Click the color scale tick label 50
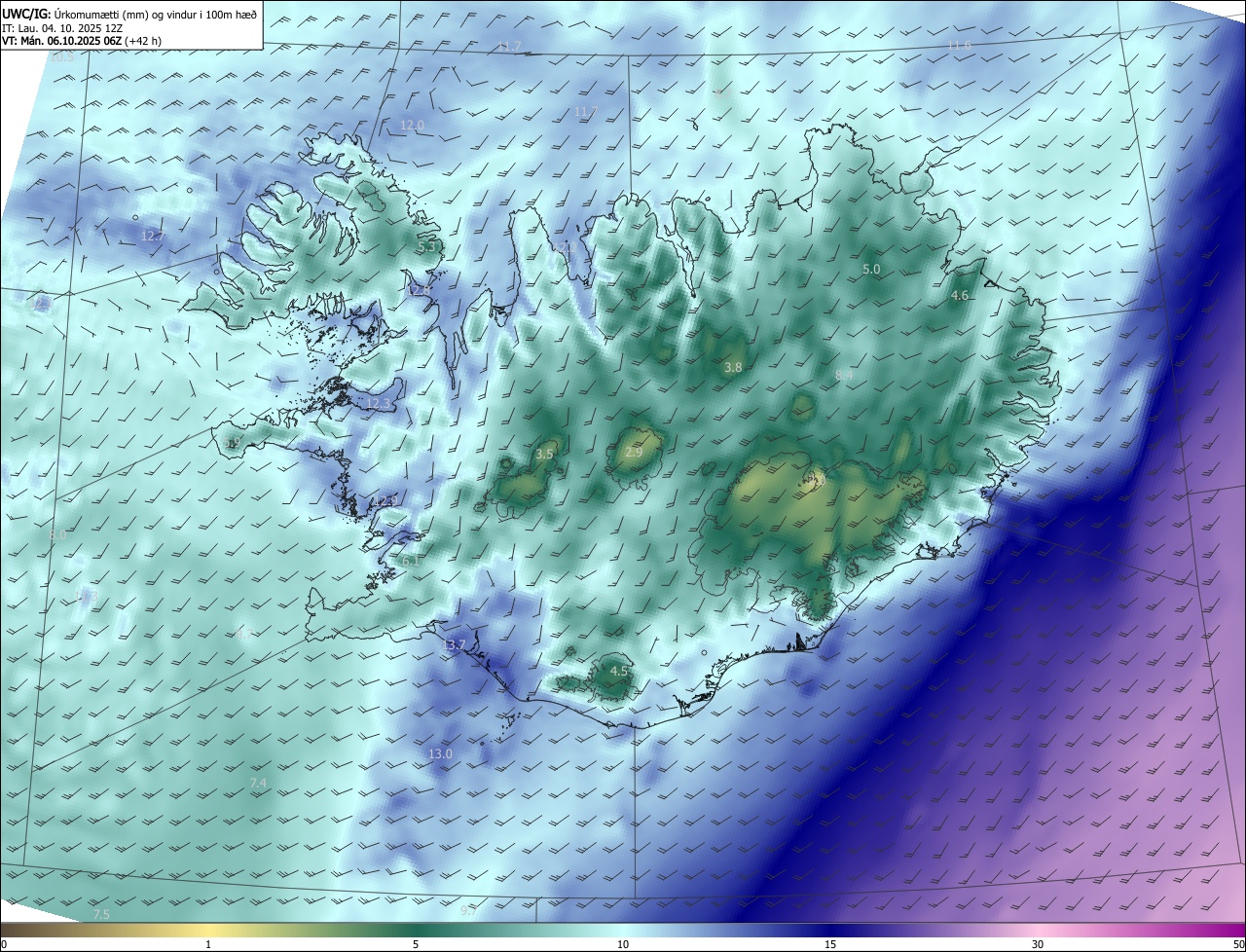 coord(1239,944)
